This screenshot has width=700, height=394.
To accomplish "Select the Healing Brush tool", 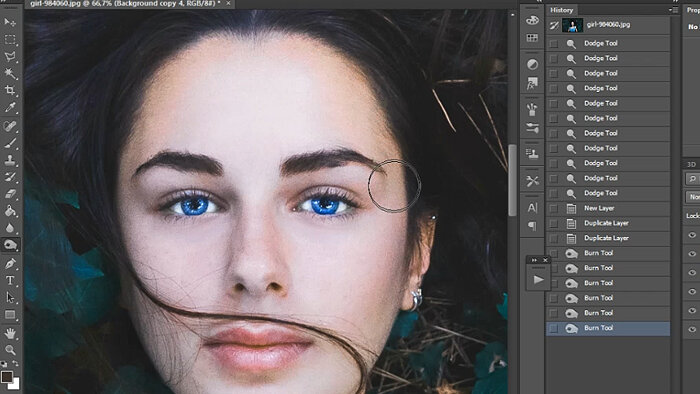I will [10, 126].
